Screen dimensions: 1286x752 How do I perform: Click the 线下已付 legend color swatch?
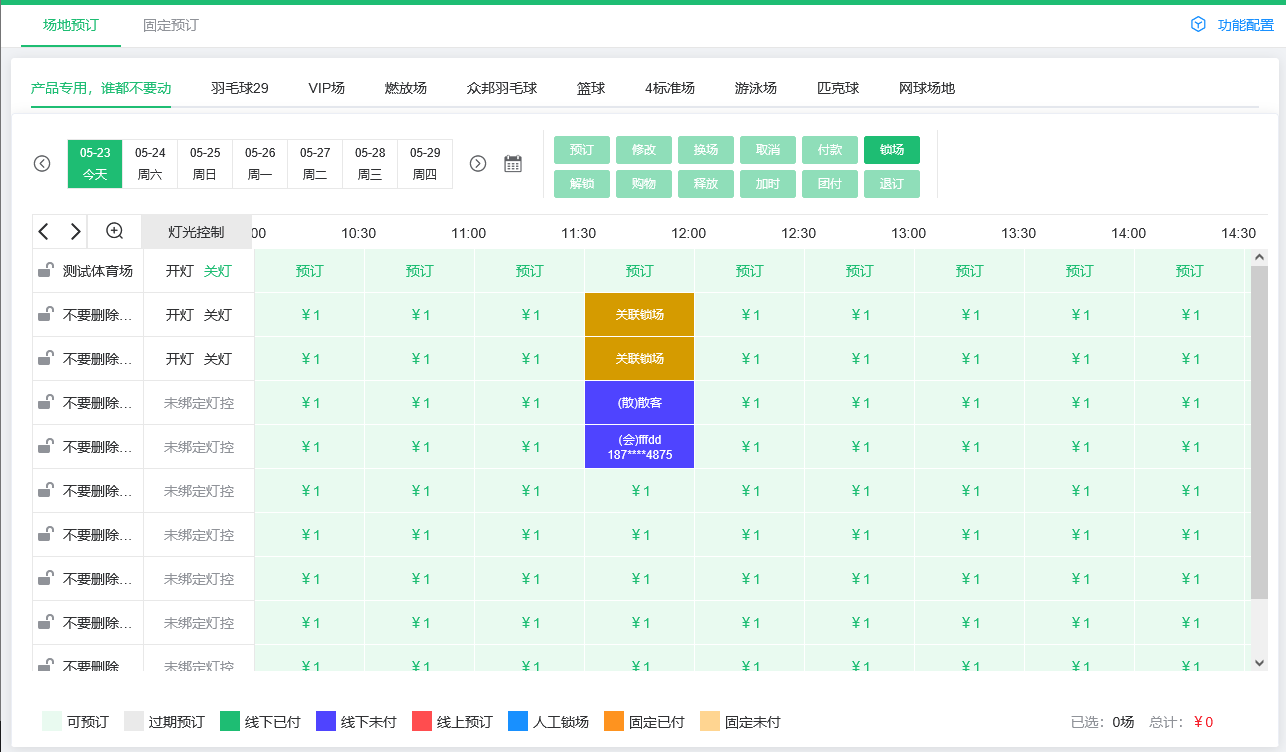tap(230, 721)
